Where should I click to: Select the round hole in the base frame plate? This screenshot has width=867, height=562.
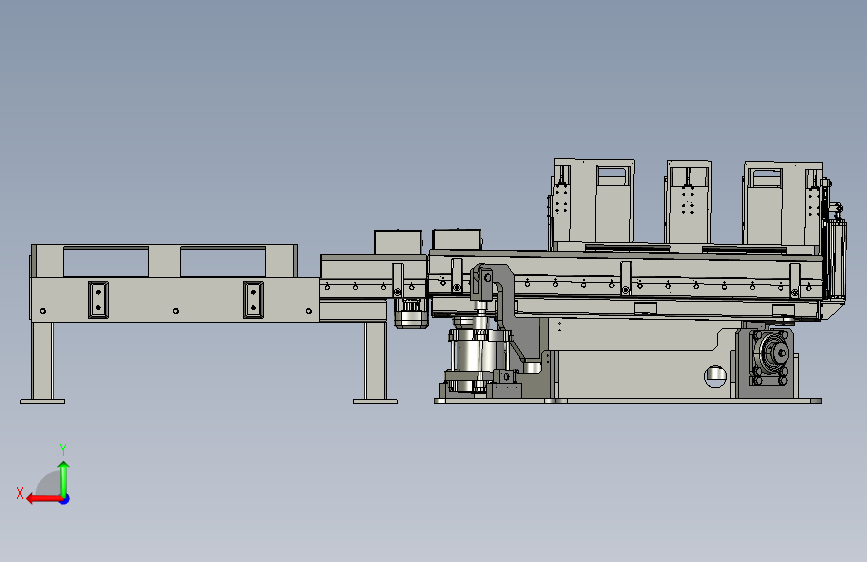click(716, 376)
